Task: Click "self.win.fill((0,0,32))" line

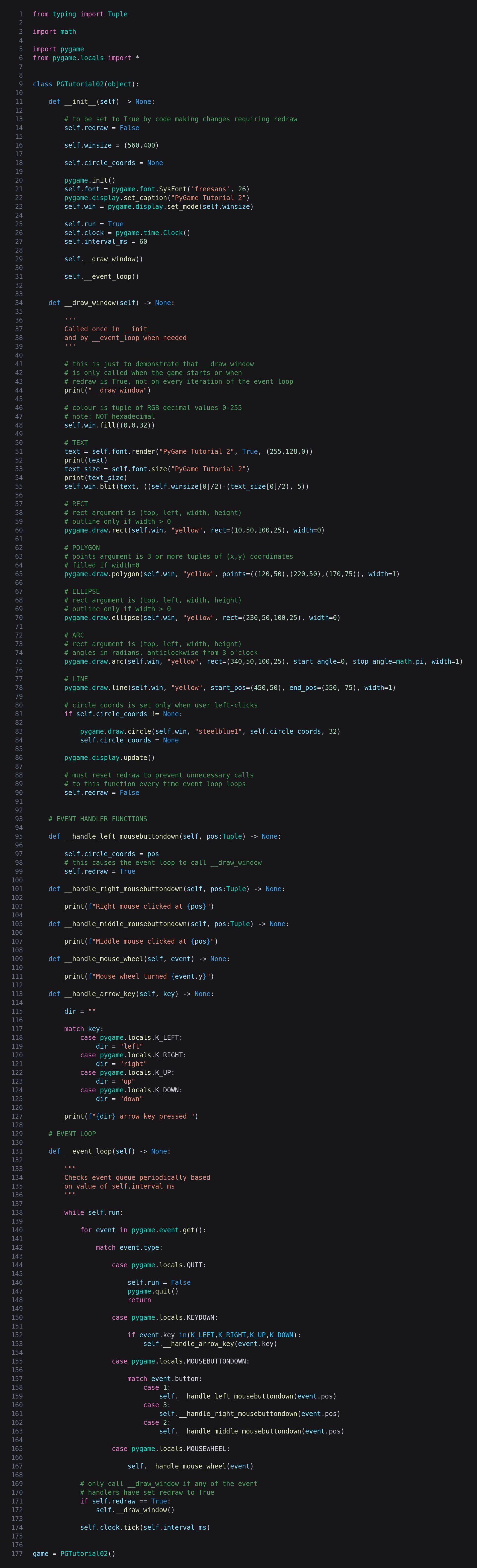Action: (110, 425)
